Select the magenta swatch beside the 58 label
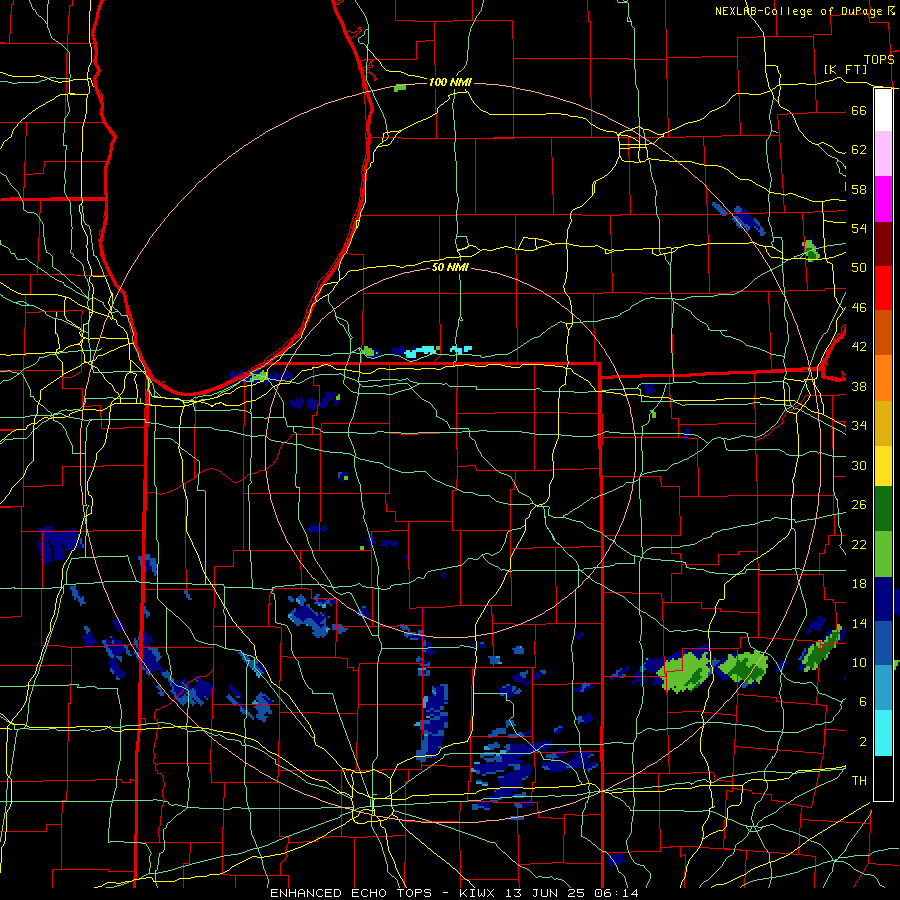The image size is (900, 900). tap(883, 199)
